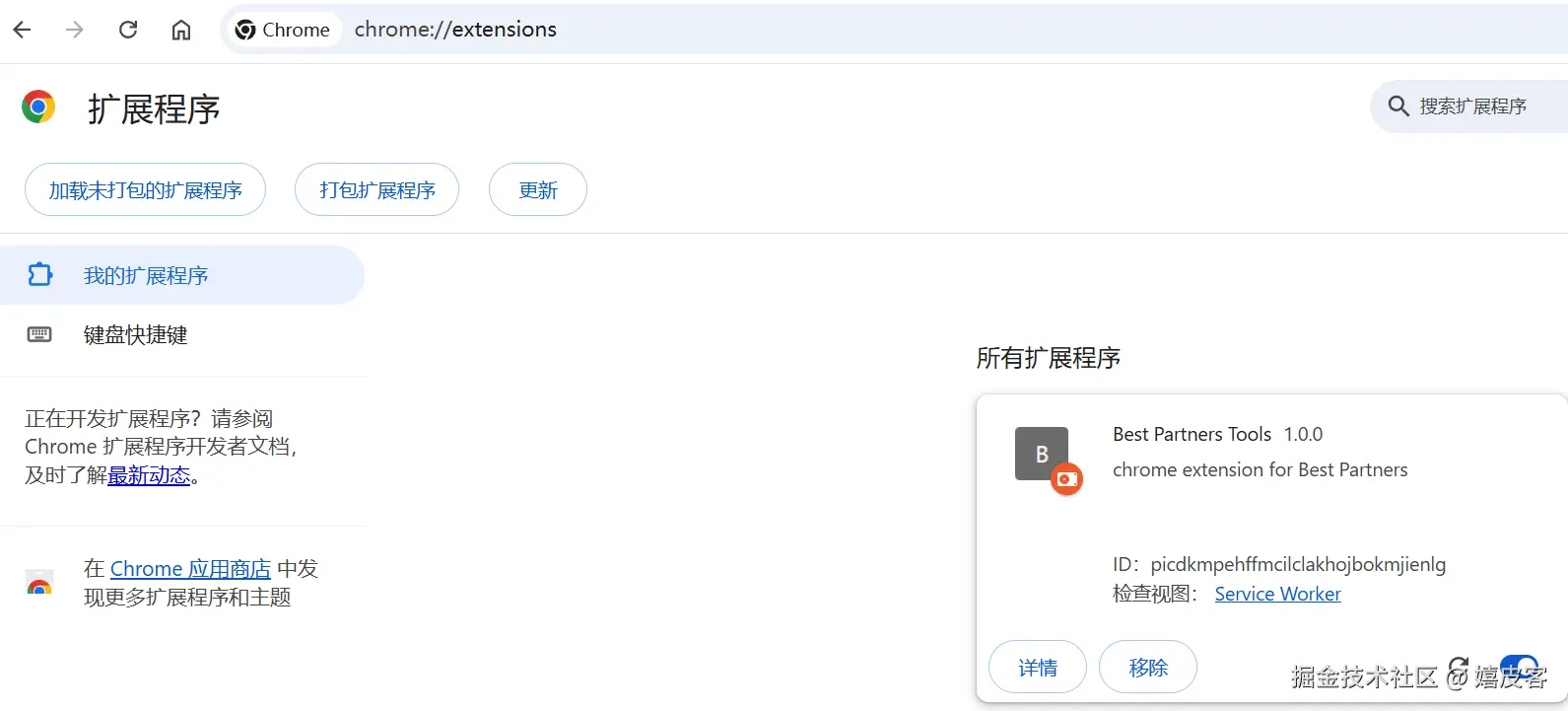Click the version number 1.0.0
Viewport: 1568px width, 711px height.
[x=1303, y=434]
